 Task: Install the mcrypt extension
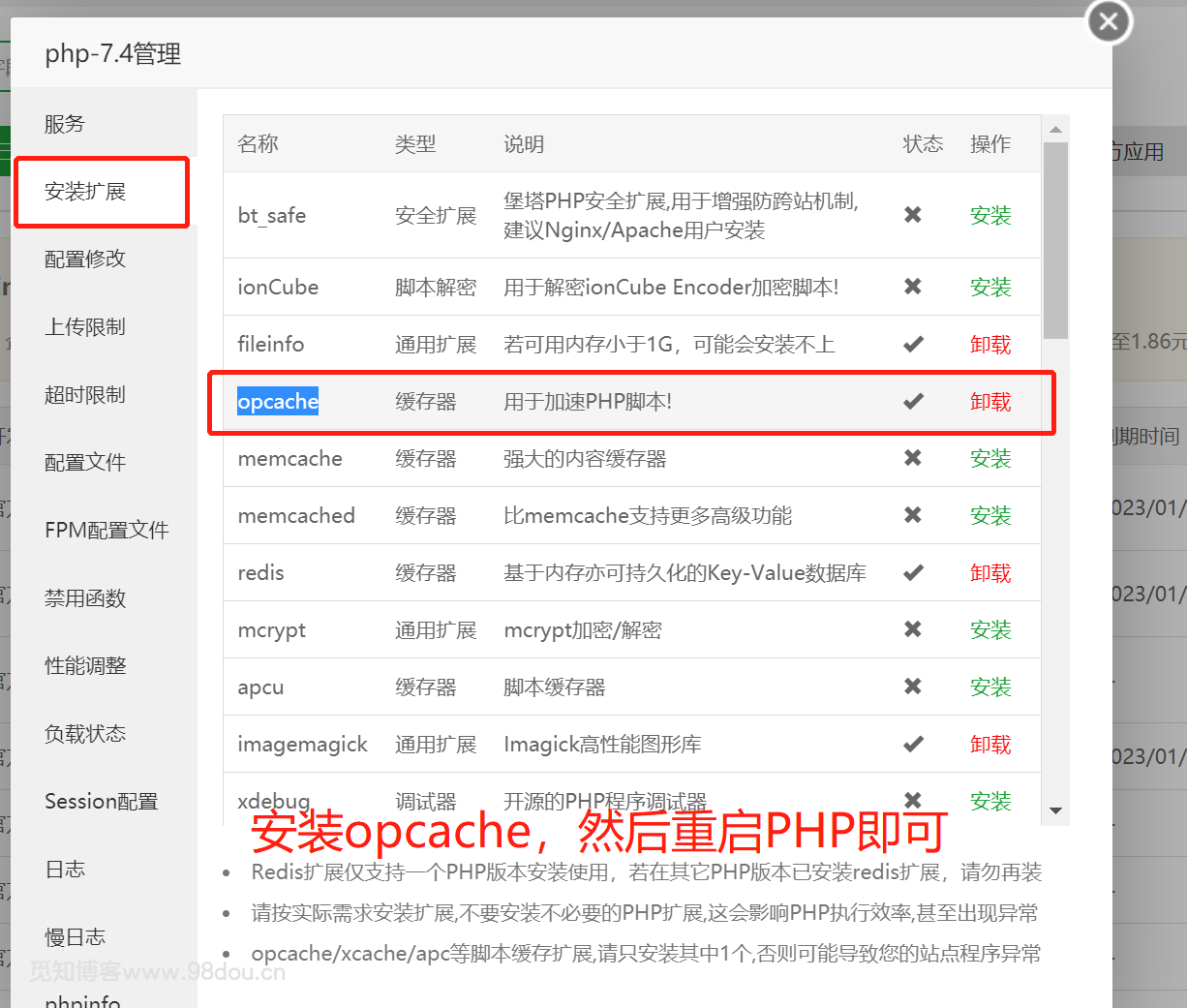[x=990, y=629]
